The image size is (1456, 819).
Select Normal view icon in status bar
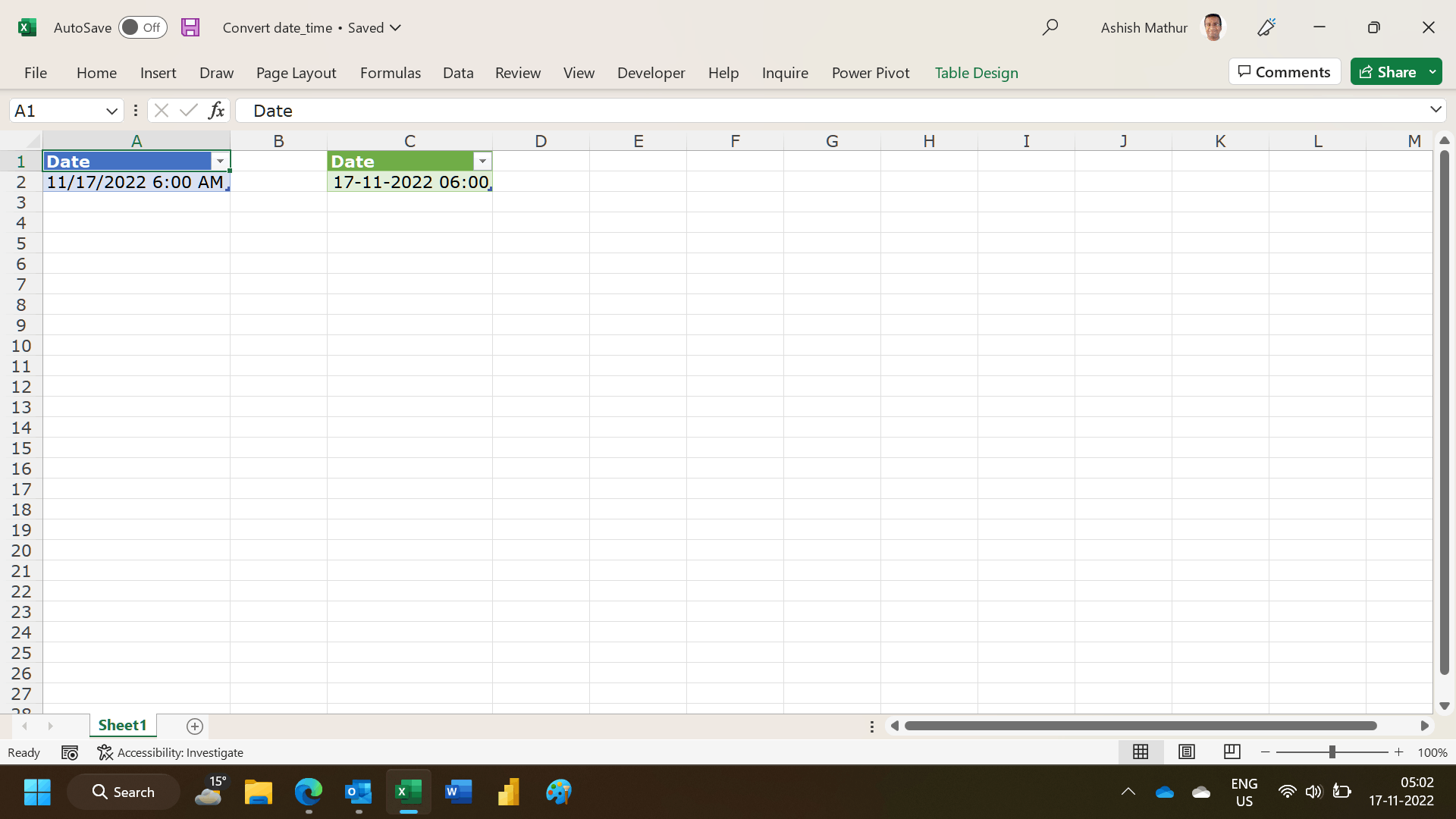pos(1141,752)
